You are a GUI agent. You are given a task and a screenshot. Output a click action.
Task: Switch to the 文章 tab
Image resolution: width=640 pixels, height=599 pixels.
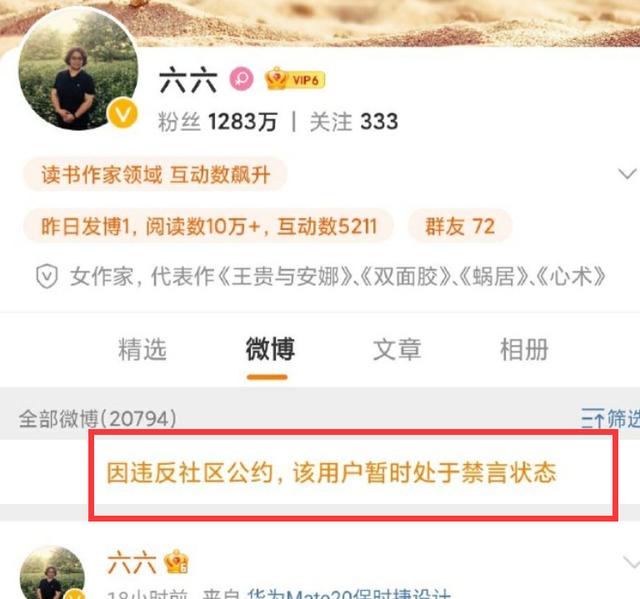pyautogui.click(x=397, y=350)
